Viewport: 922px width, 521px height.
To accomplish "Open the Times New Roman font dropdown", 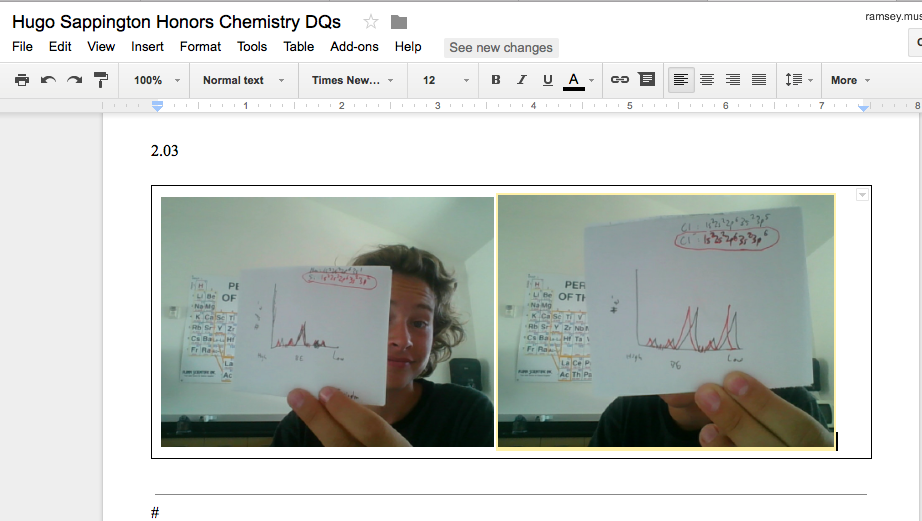I will click(352, 80).
